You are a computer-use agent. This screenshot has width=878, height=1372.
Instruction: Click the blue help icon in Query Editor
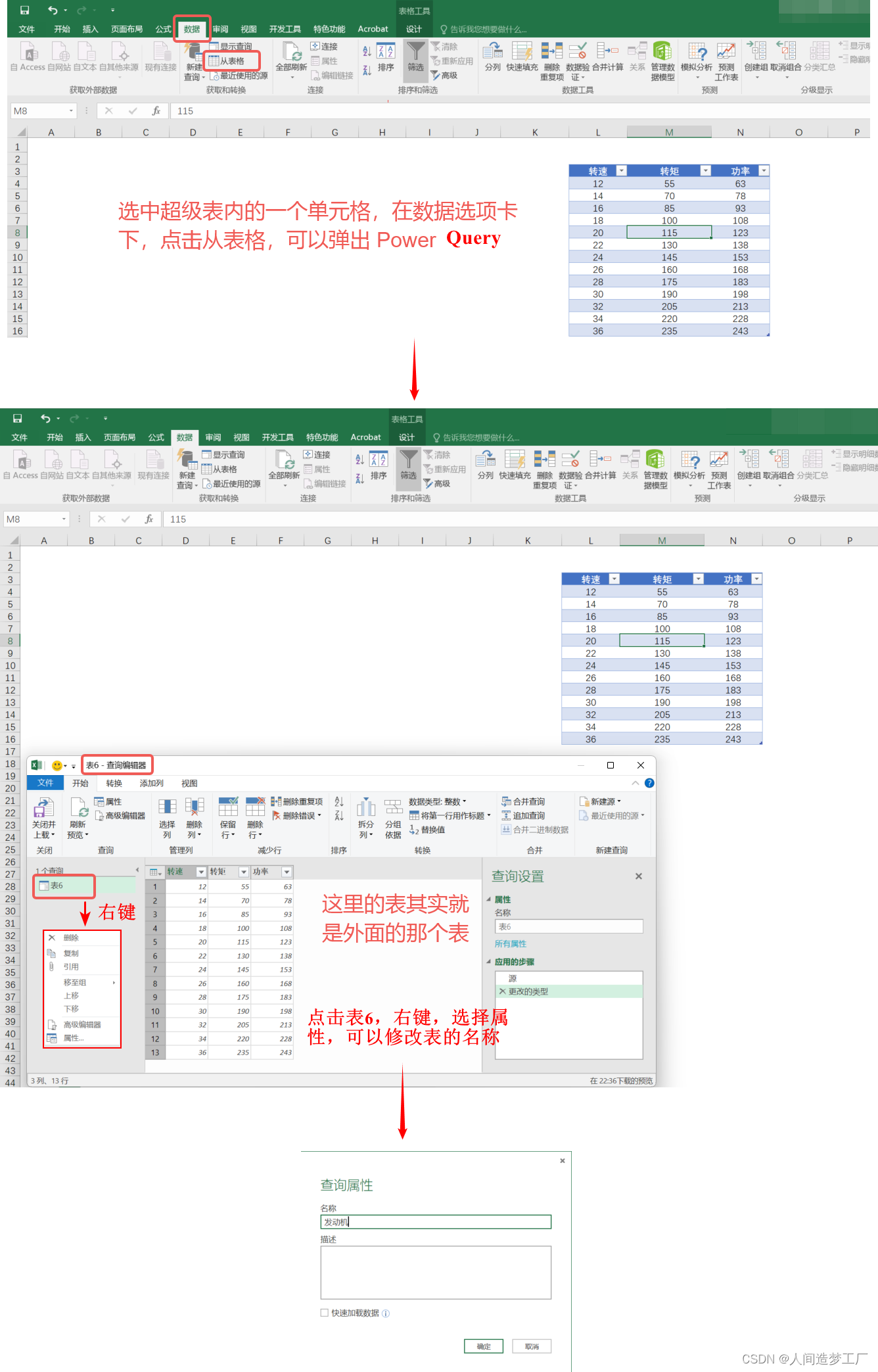649,783
